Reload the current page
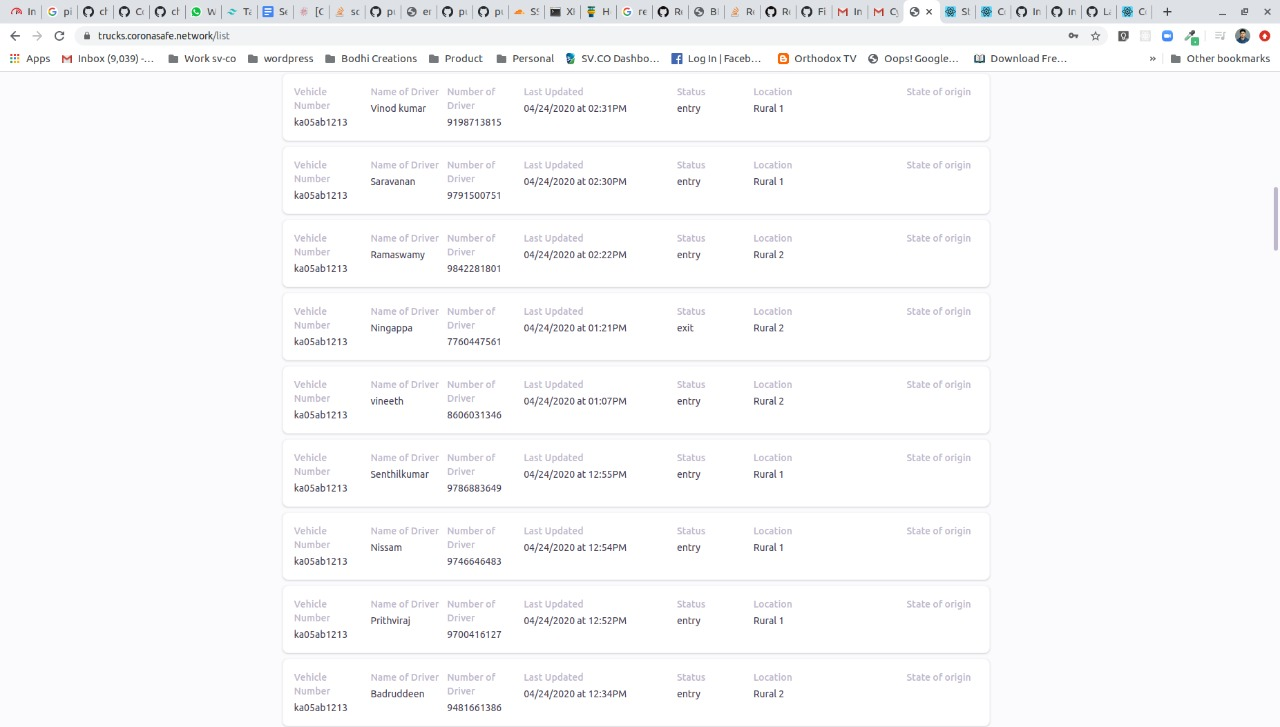The width and height of the screenshot is (1280, 727). (x=59, y=35)
